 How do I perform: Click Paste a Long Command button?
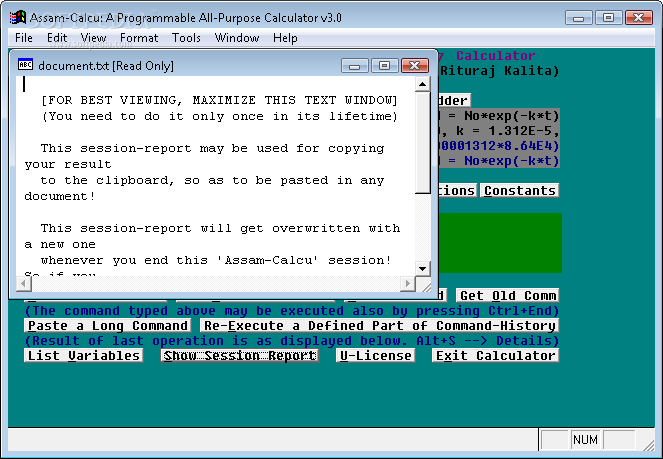coord(107,326)
